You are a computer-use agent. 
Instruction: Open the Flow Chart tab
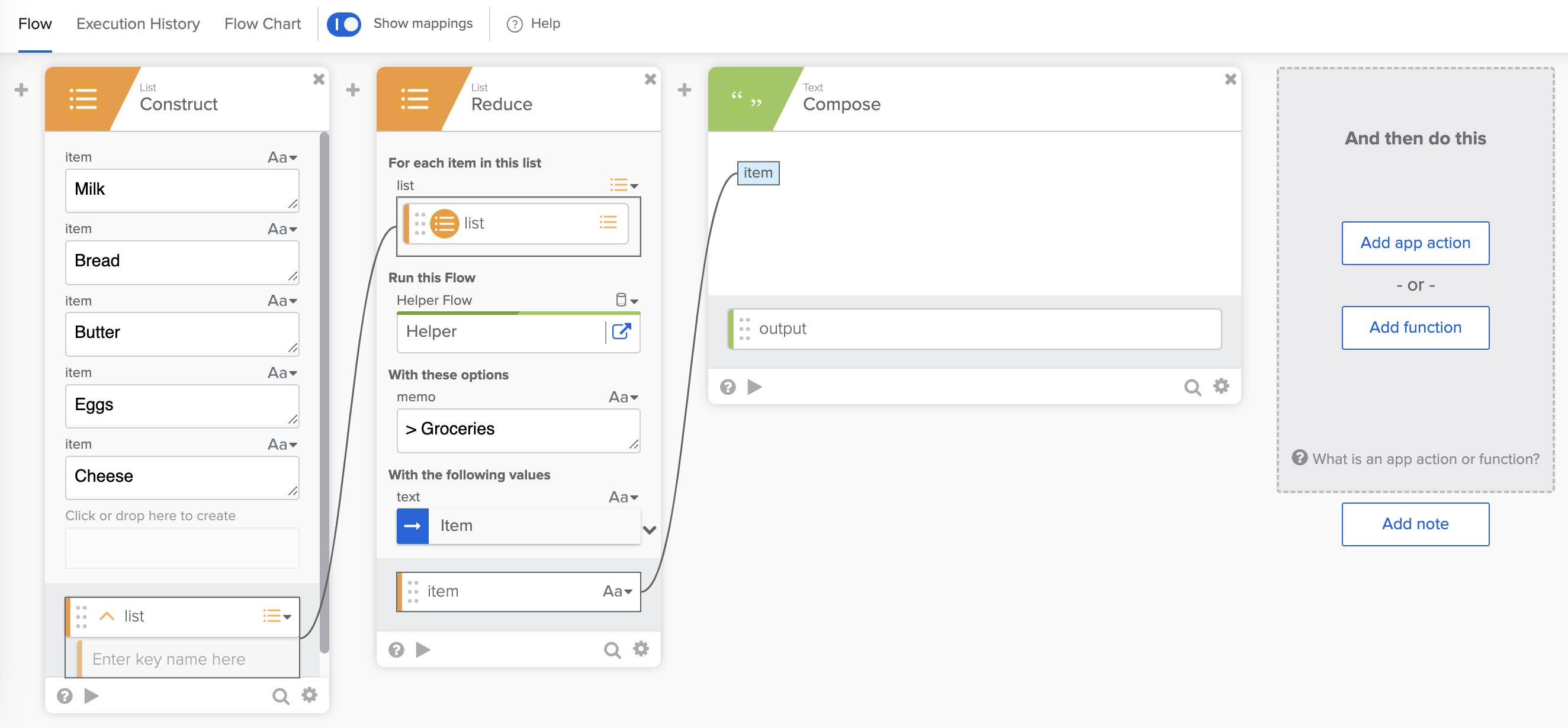coord(262,24)
